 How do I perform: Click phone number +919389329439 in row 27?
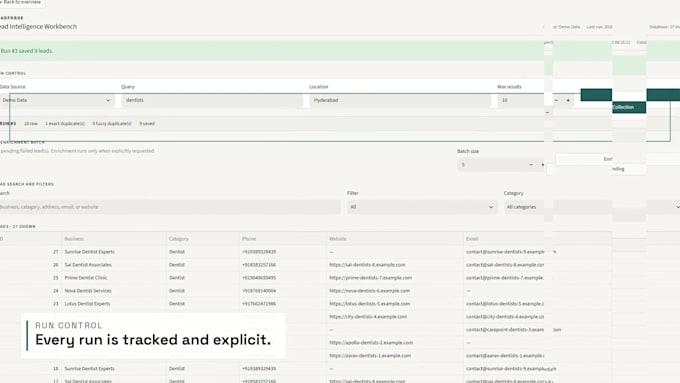pyautogui.click(x=259, y=252)
